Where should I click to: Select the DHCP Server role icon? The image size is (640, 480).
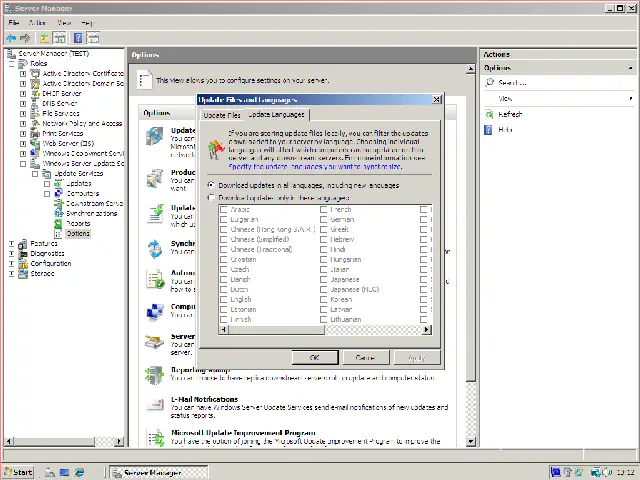click(36, 93)
